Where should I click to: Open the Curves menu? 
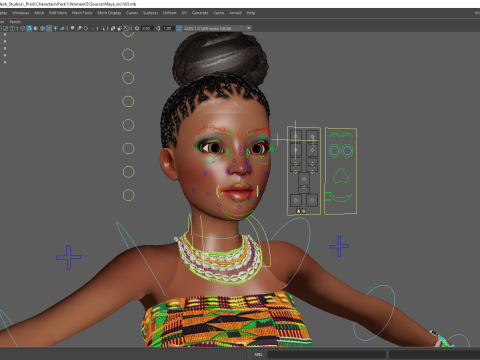(x=132, y=13)
